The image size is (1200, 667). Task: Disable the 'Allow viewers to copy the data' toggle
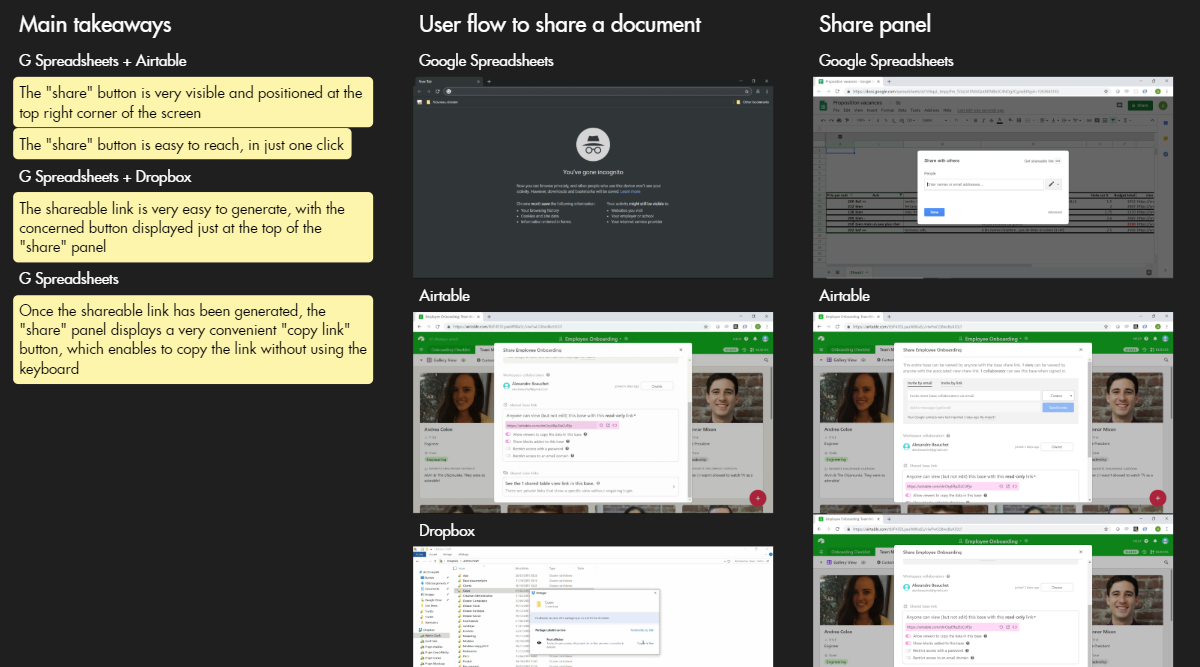508,434
